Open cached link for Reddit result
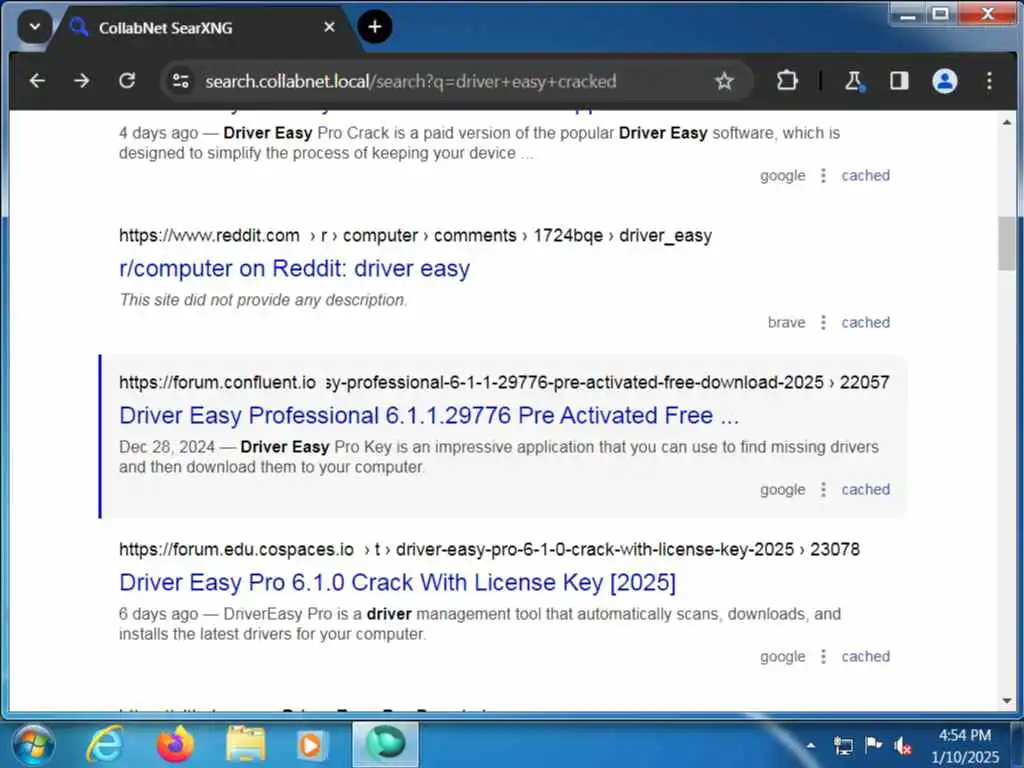The image size is (1024, 768). click(865, 322)
